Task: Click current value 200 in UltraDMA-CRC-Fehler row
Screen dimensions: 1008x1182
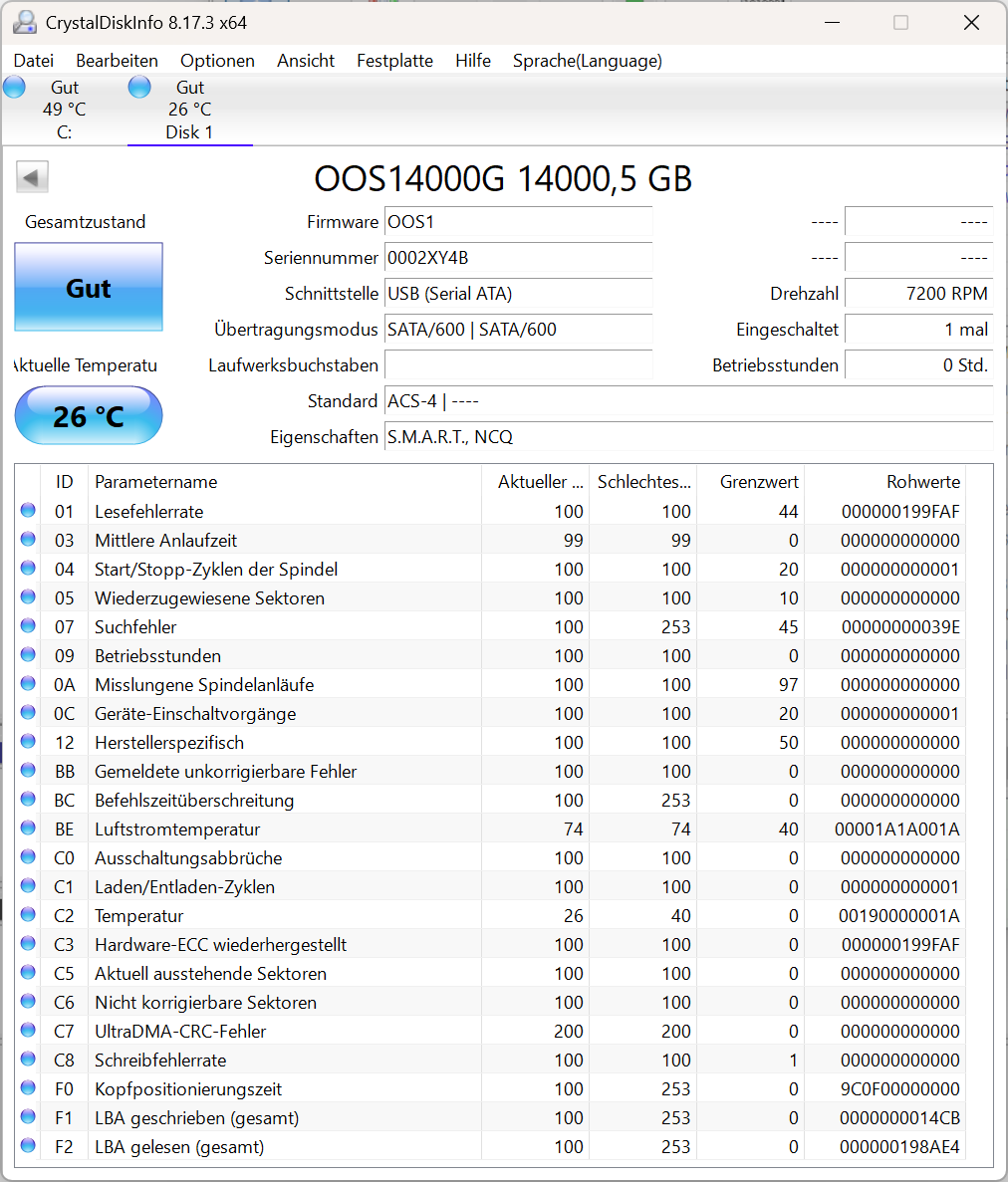Action: 569,1032
